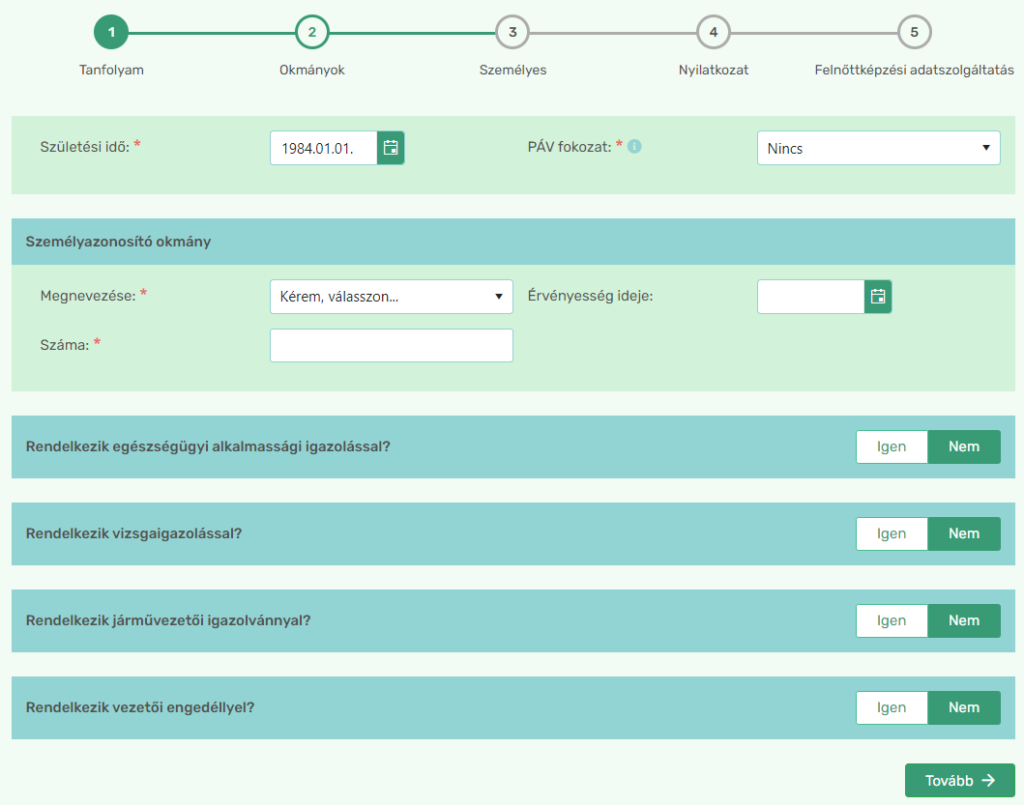Click the Érvényesség ideje date field

[811, 296]
